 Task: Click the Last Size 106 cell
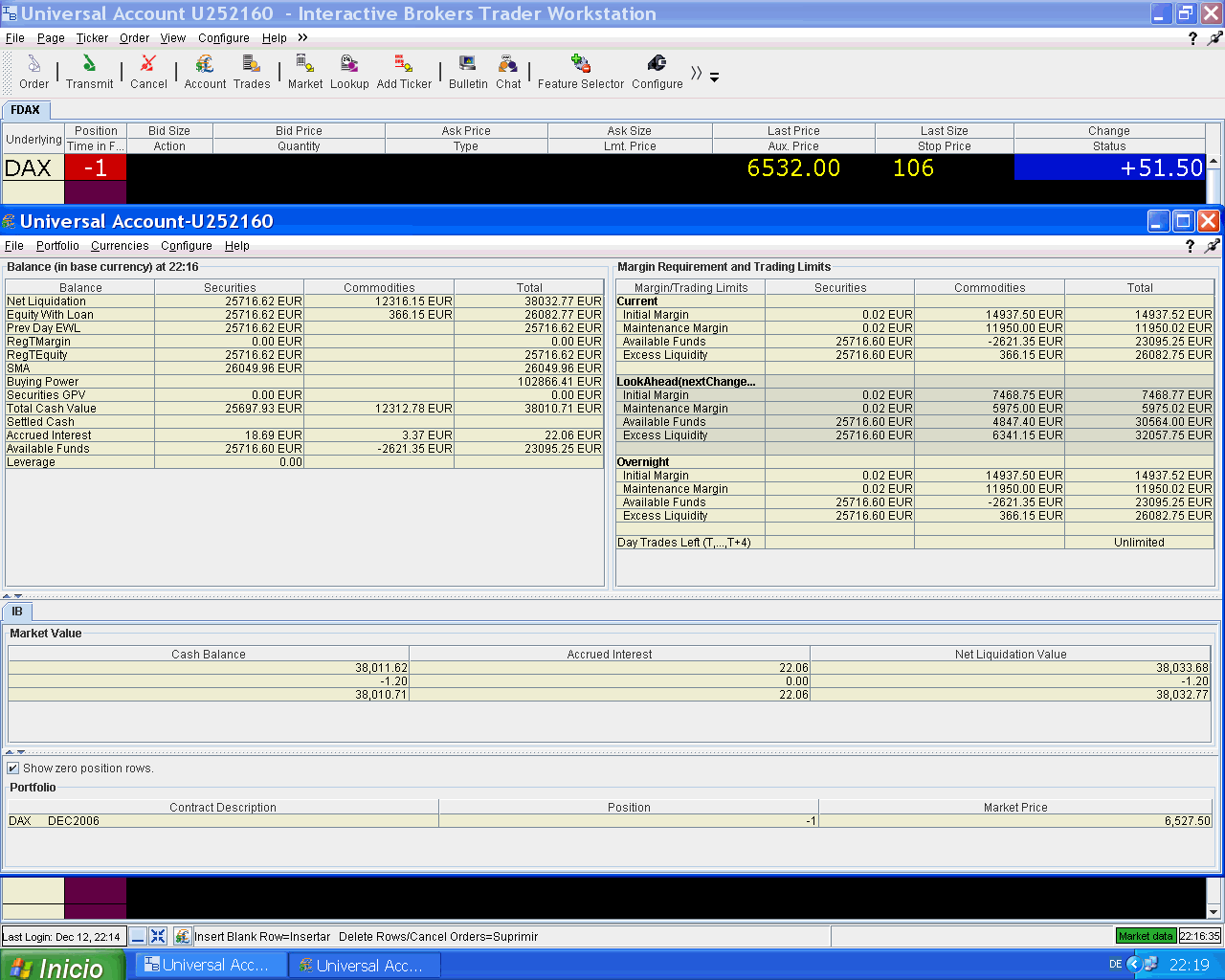[945, 167]
